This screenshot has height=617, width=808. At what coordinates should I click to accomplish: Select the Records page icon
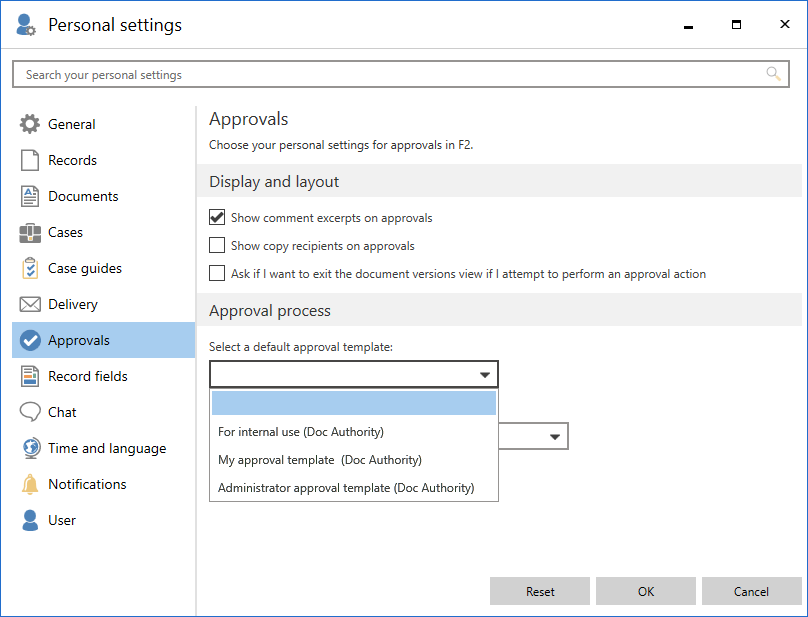click(30, 161)
